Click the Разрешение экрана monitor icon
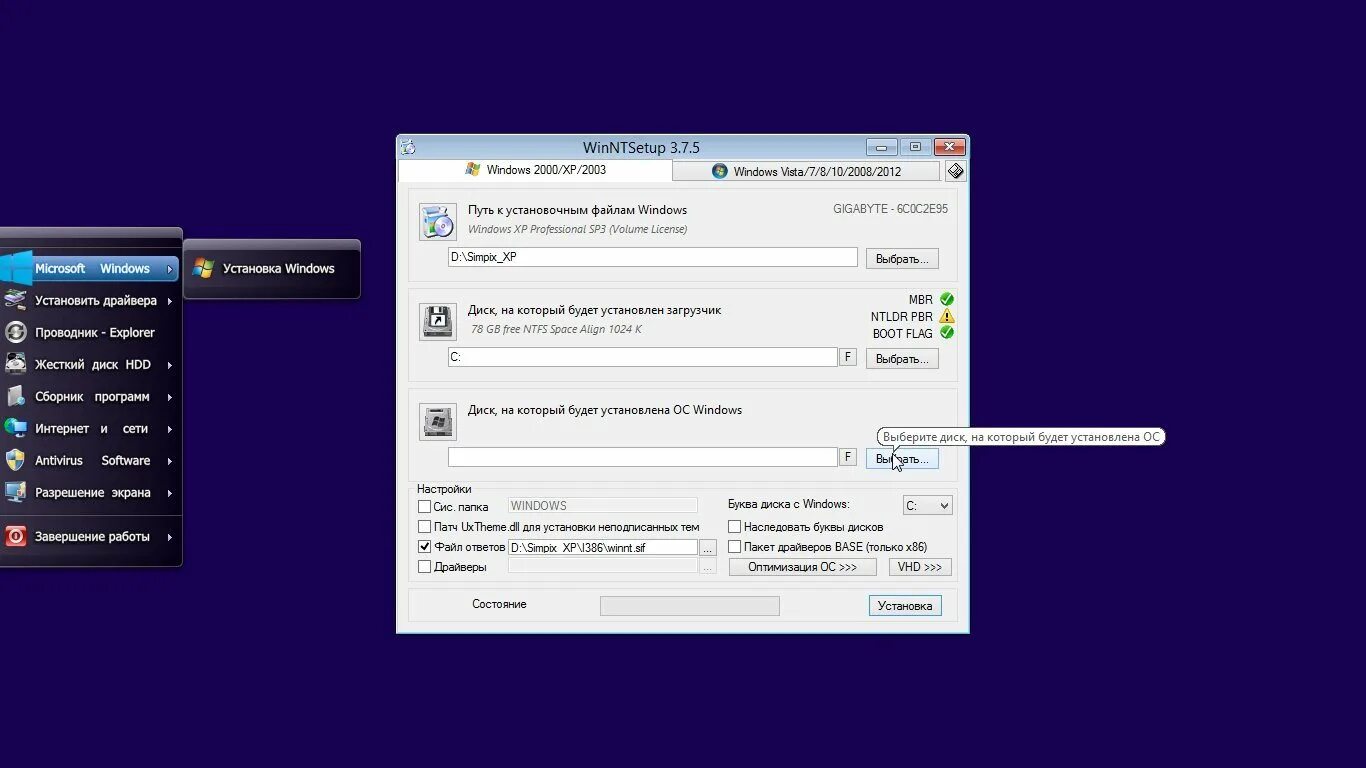Image resolution: width=1366 pixels, height=768 pixels. [x=15, y=492]
